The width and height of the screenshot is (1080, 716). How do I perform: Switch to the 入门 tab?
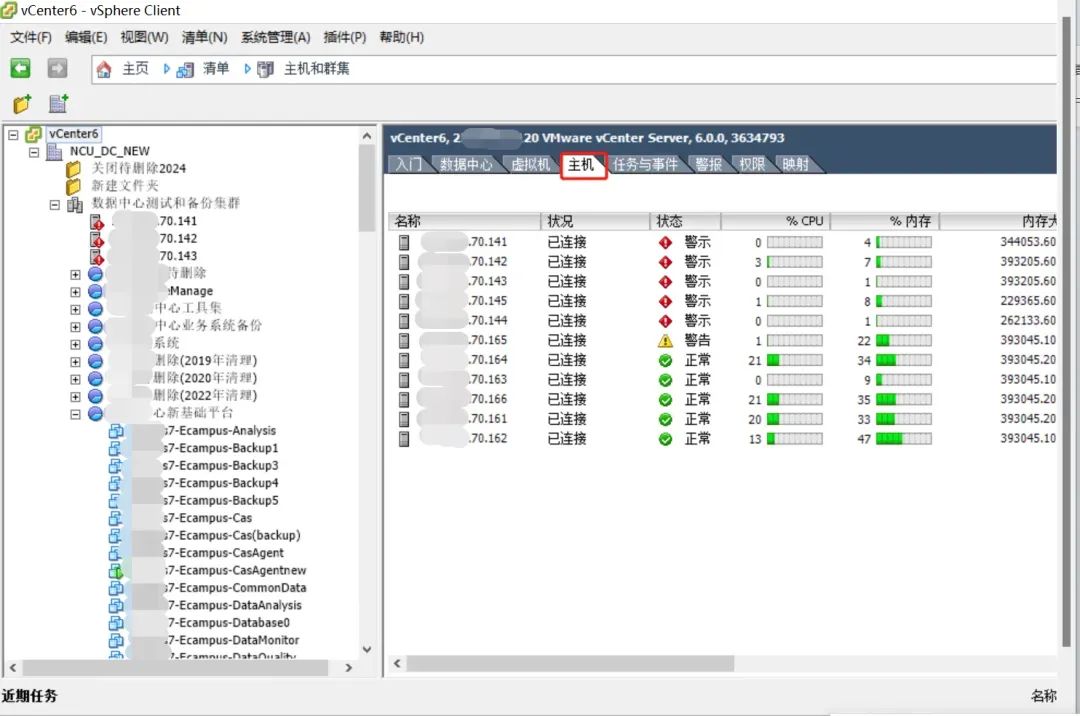point(408,165)
